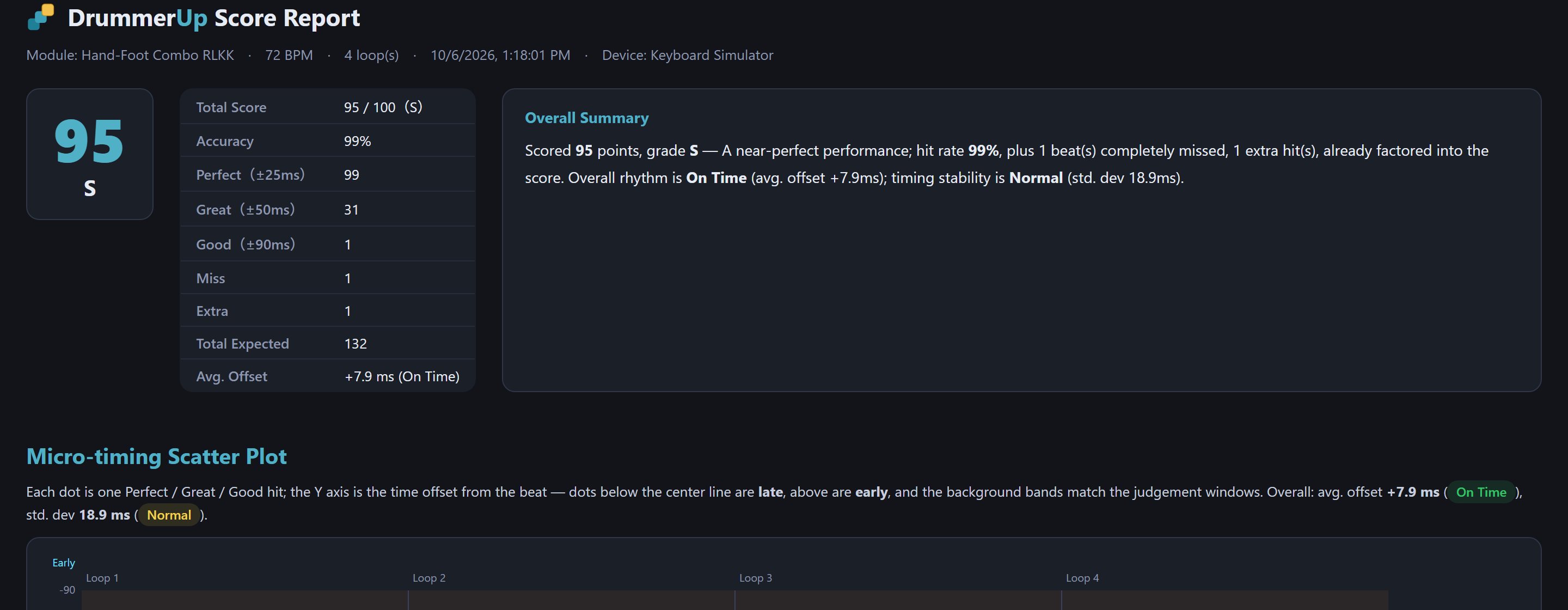Screen dimensions: 1568x610
Task: Click the Extra hits row
Action: (327, 311)
